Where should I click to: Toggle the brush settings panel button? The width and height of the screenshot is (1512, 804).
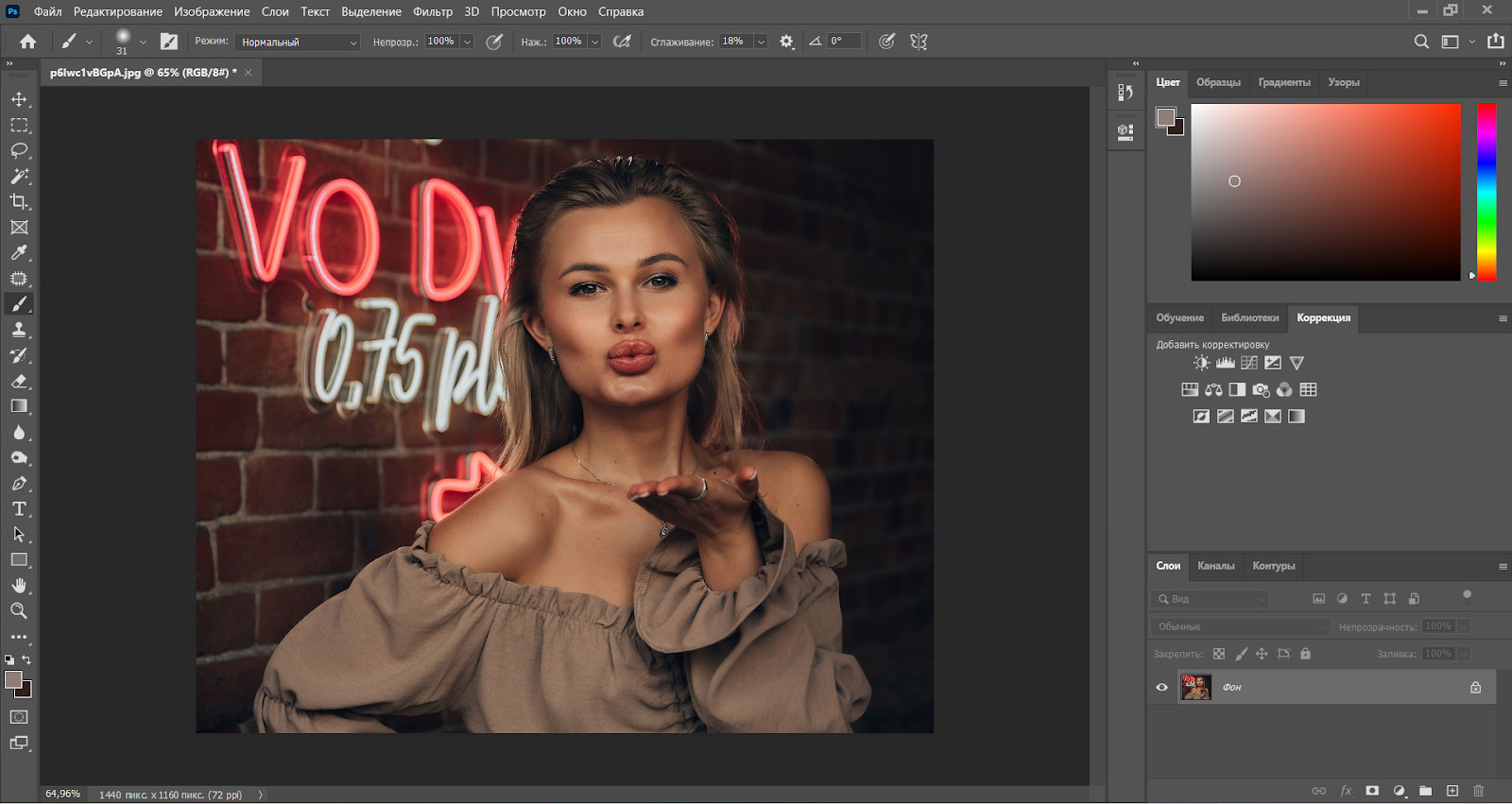click(169, 42)
